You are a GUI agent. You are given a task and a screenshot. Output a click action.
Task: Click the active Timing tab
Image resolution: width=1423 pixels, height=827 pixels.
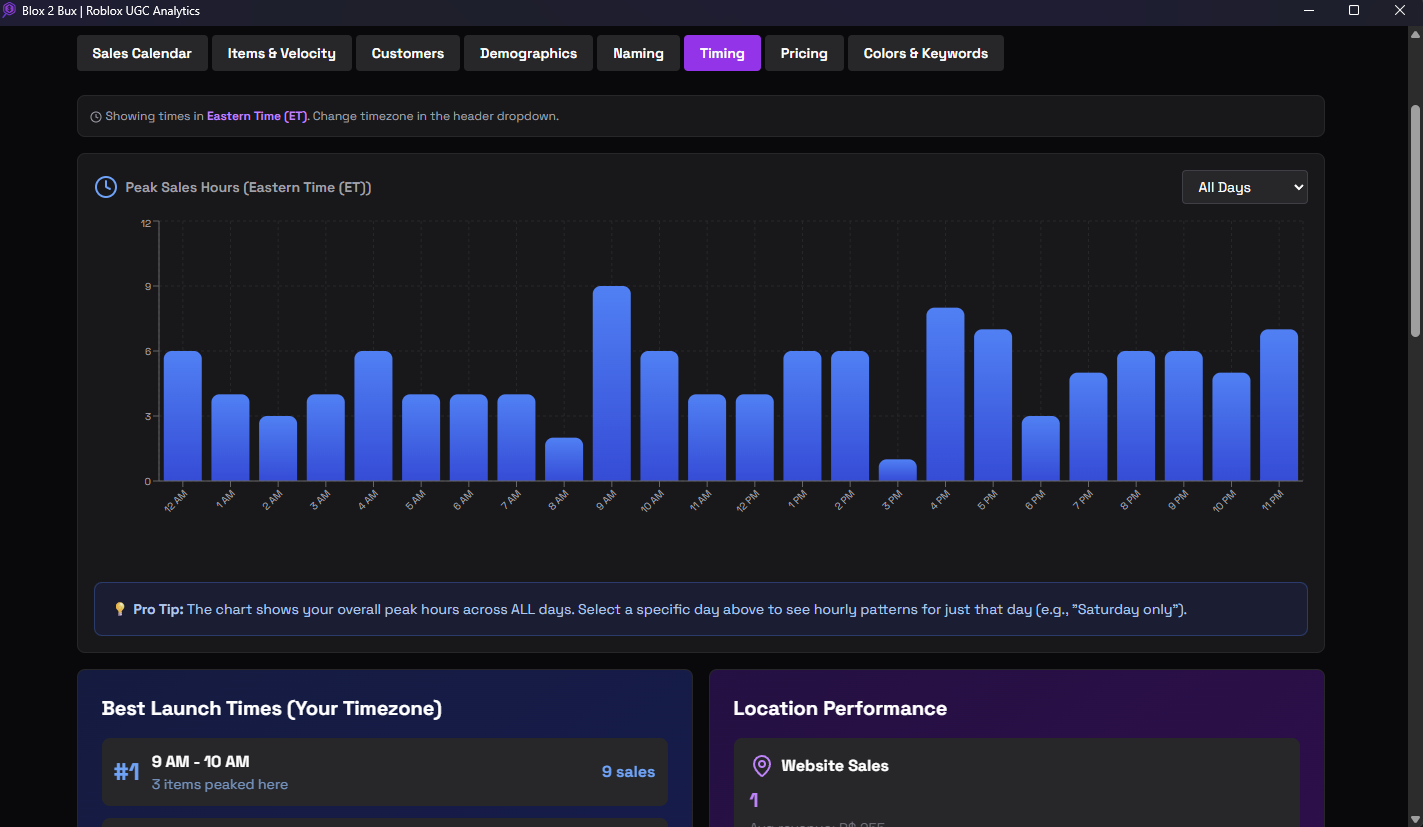[722, 53]
